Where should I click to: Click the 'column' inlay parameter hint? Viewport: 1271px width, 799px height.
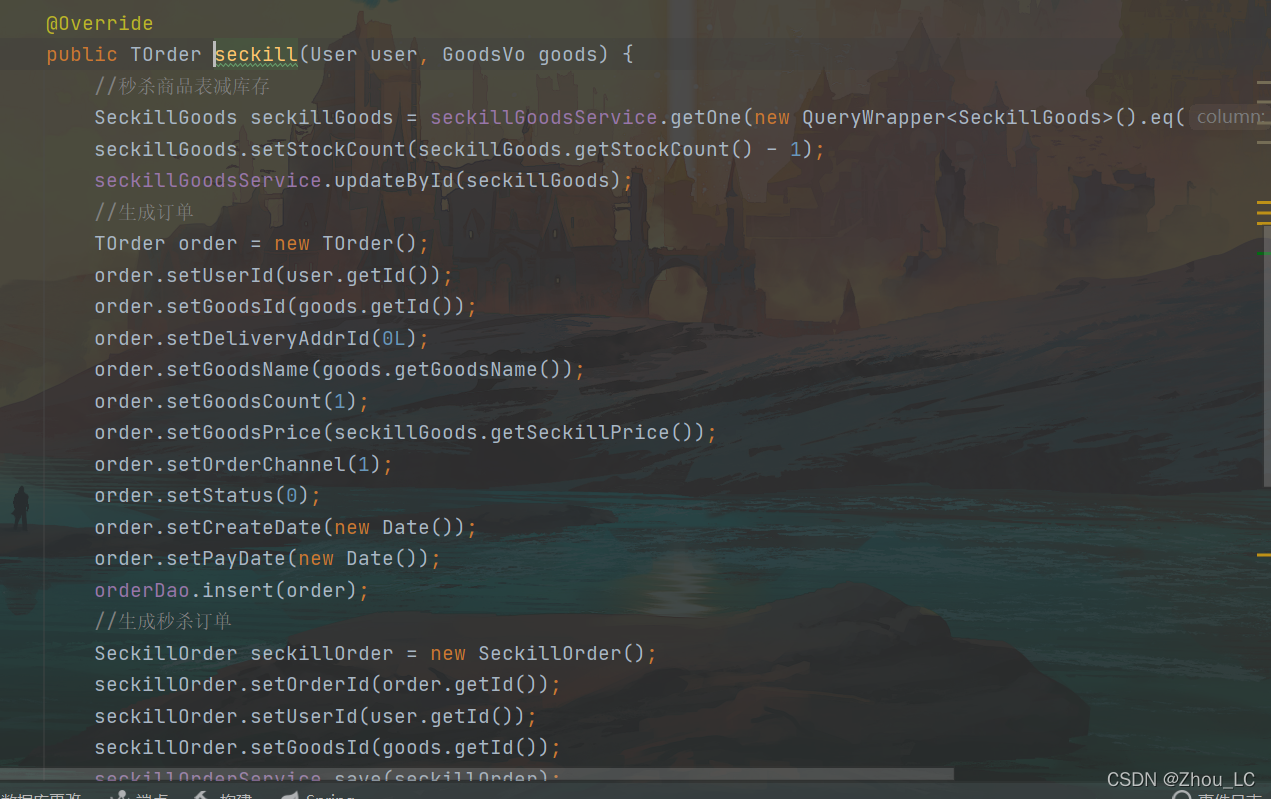[1229, 117]
